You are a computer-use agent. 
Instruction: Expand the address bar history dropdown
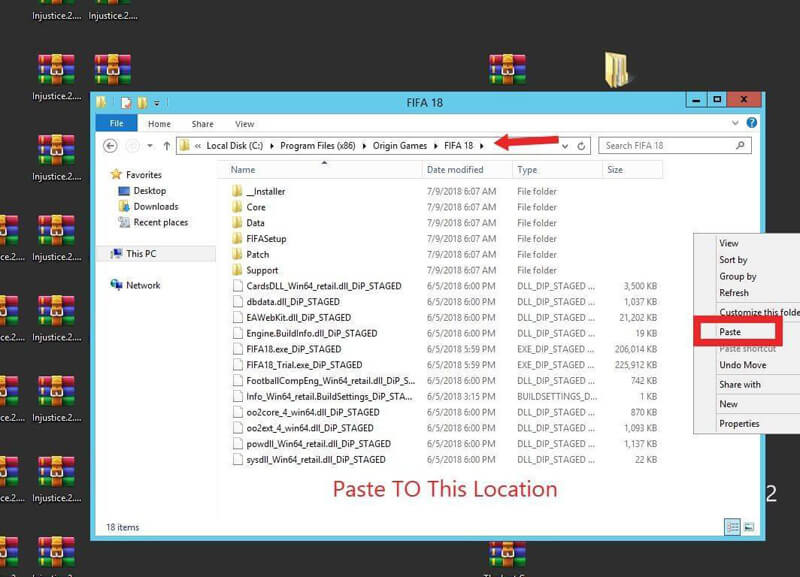pyautogui.click(x=565, y=146)
